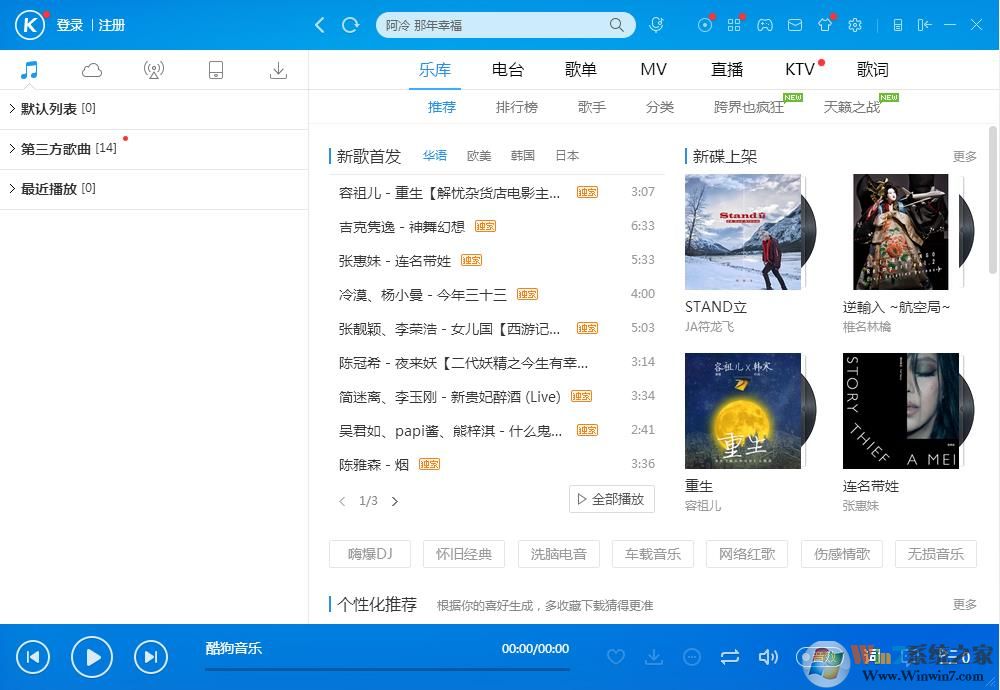Viewport: 1000px width, 690px height.
Task: Skip to the next track
Action: pyautogui.click(x=150, y=657)
